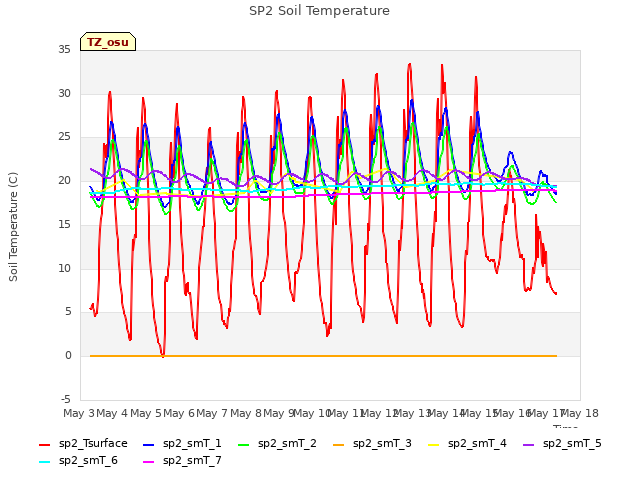Click the 35 y-axis tick label
Viewport: 640px width, 480px height.
(x=64, y=50)
